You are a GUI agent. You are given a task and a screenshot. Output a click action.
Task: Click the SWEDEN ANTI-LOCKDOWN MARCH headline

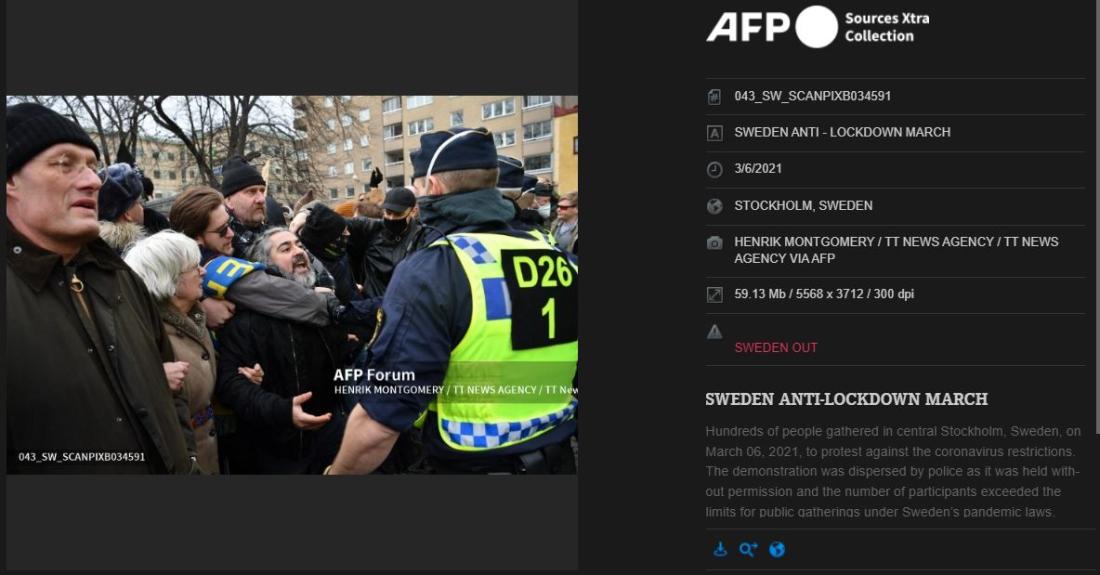coord(846,399)
